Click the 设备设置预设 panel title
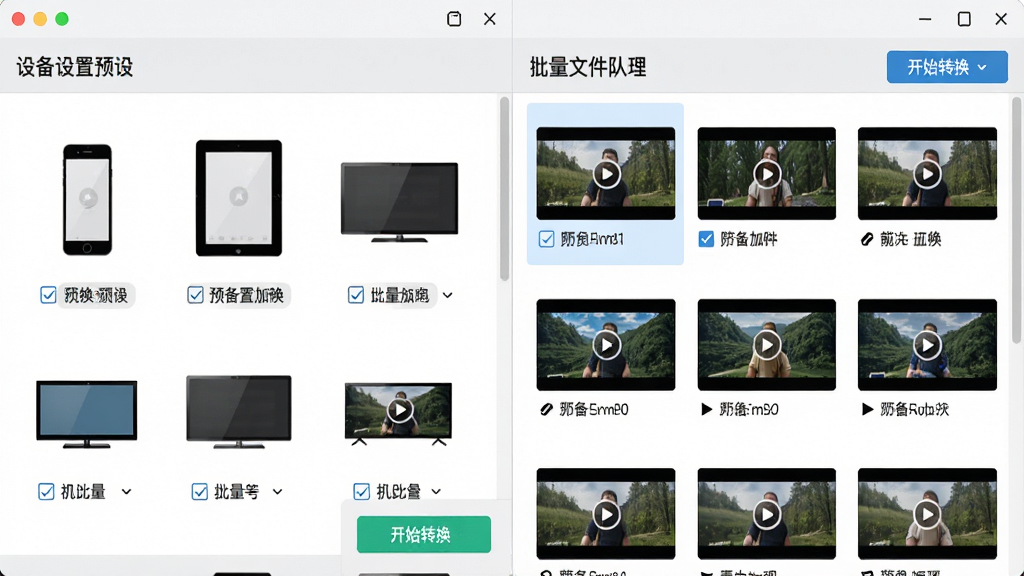 pos(74,67)
